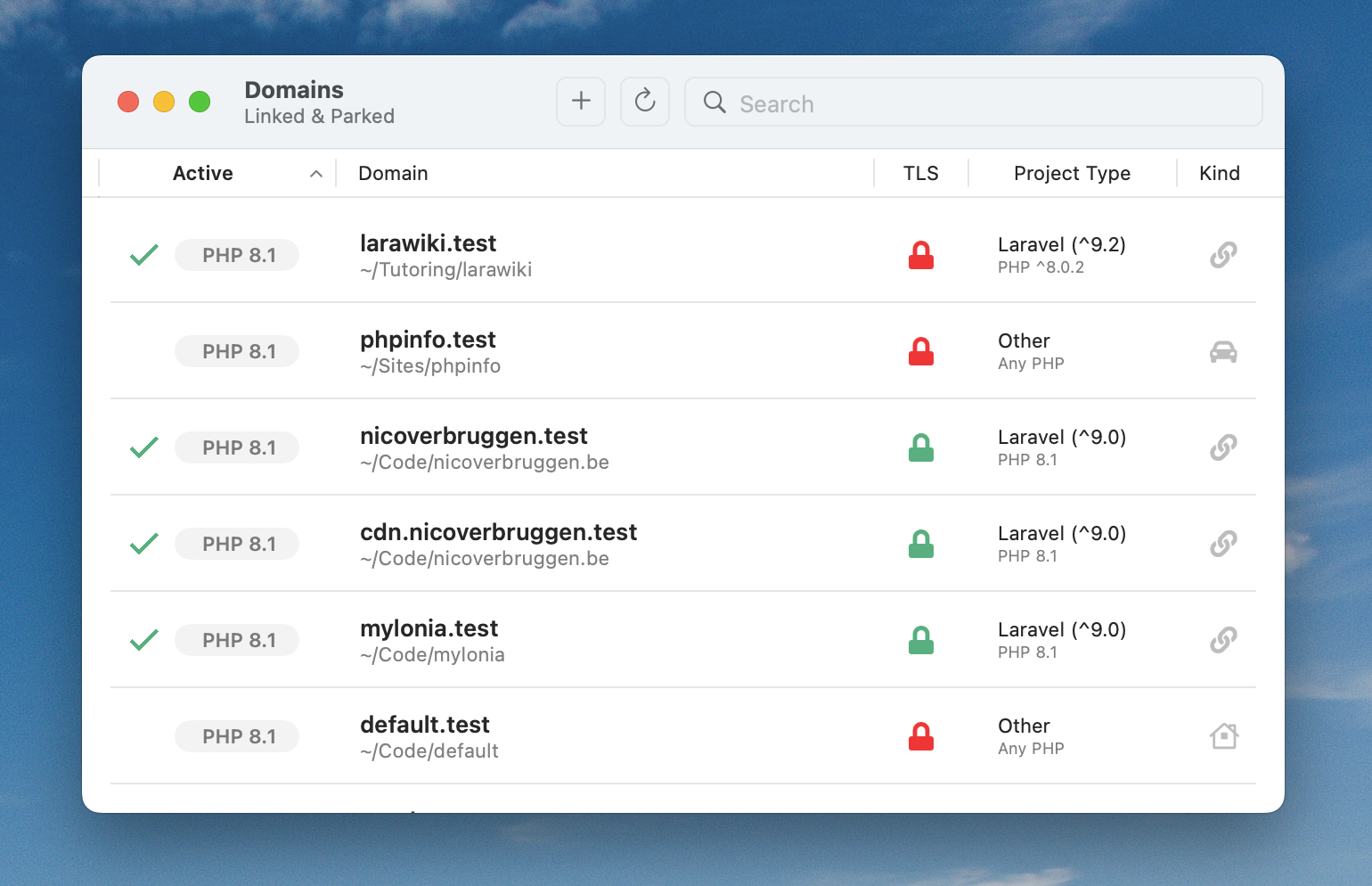Image resolution: width=1372 pixels, height=886 pixels.
Task: Click Any PHP text for default.test
Action: (1031, 749)
